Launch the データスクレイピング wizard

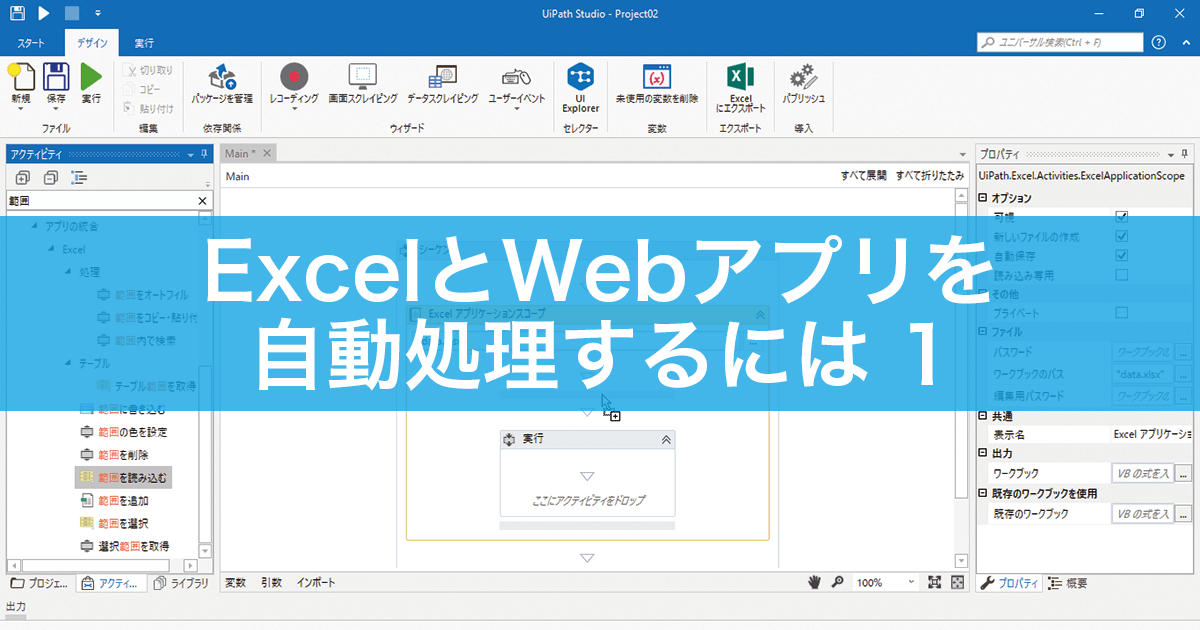point(442,84)
